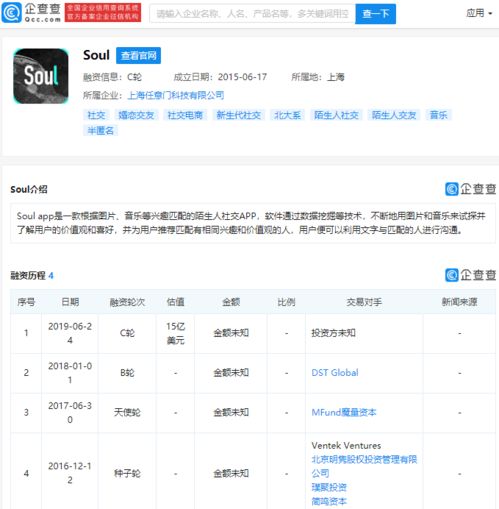The image size is (499, 509).
Task: Click the 融资历程 section heading
Action: [28, 276]
